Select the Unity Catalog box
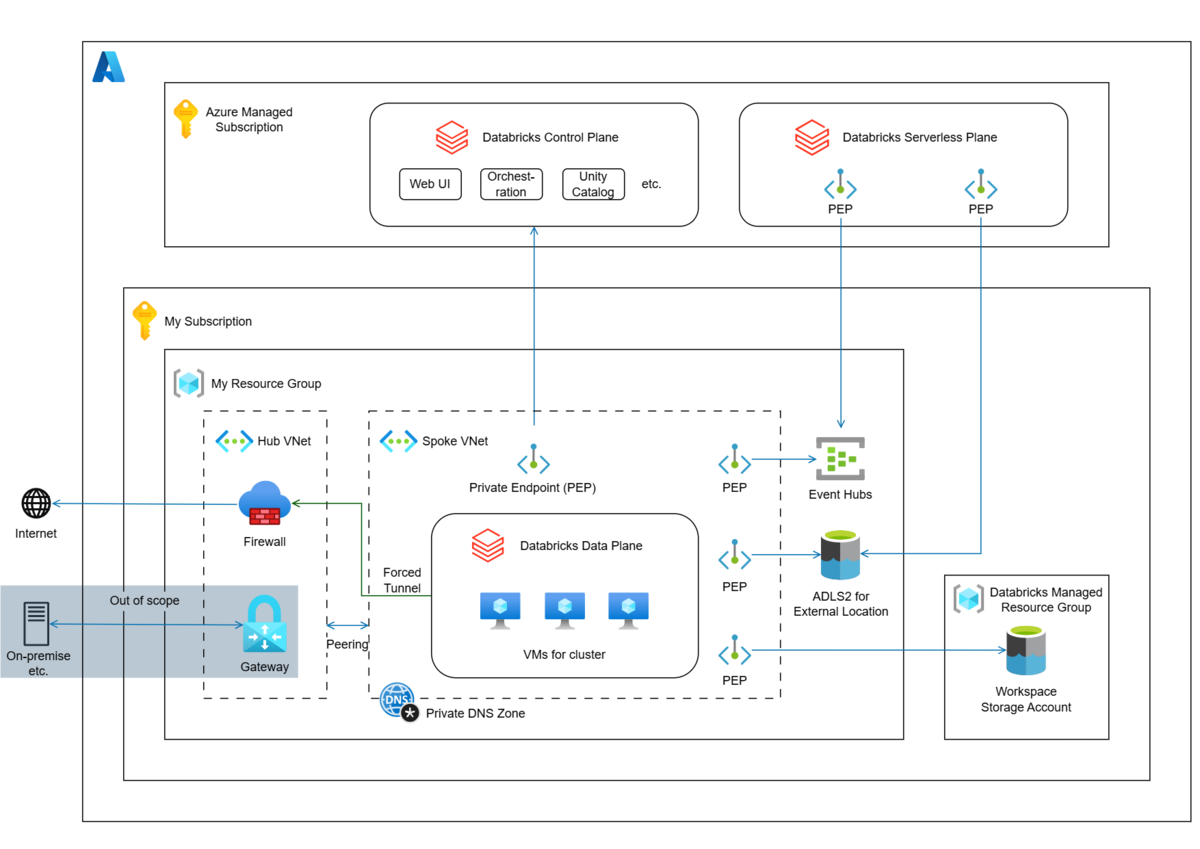The image size is (1200, 849). pyautogui.click(x=593, y=184)
